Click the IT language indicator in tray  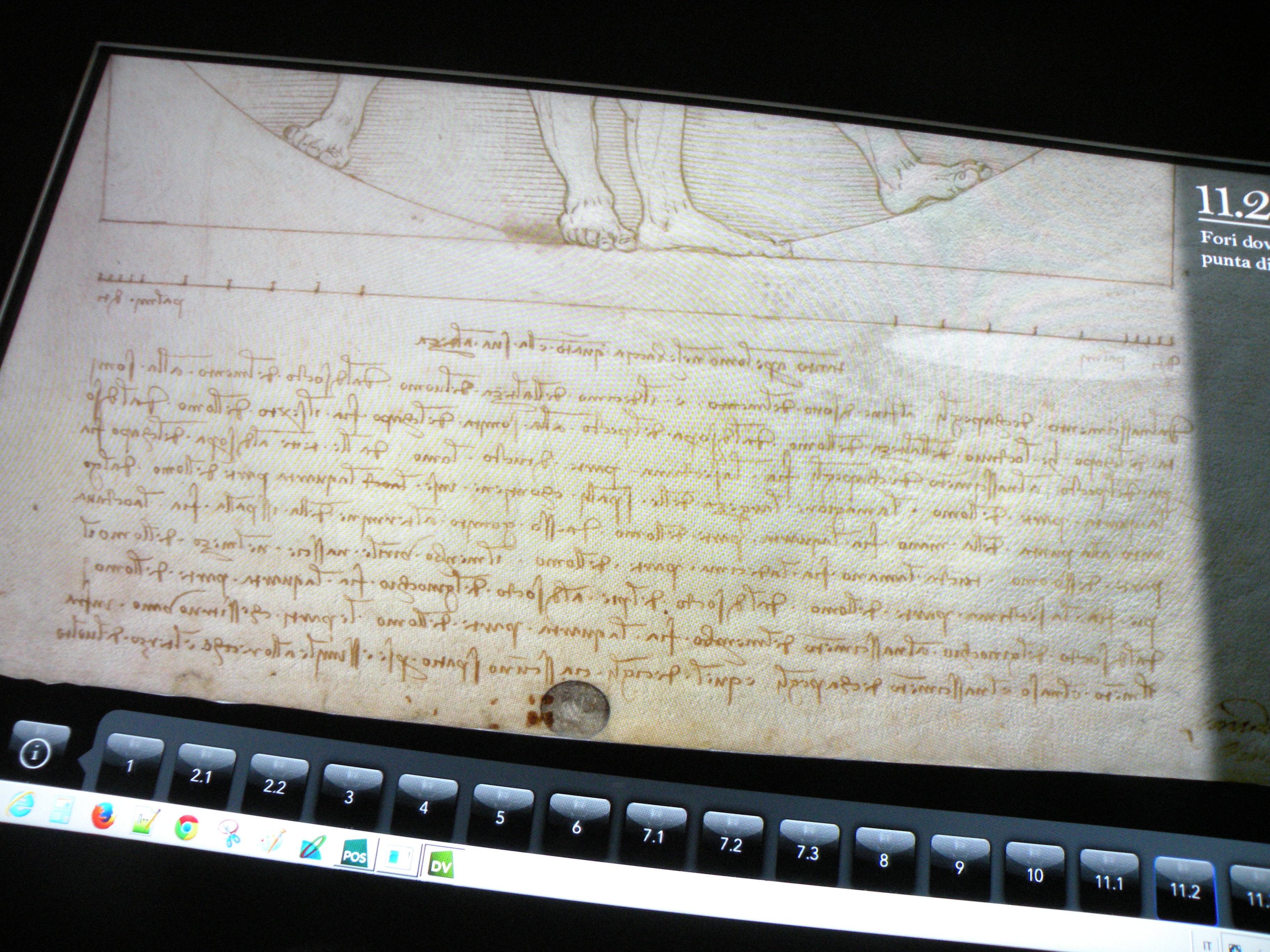(1207, 946)
